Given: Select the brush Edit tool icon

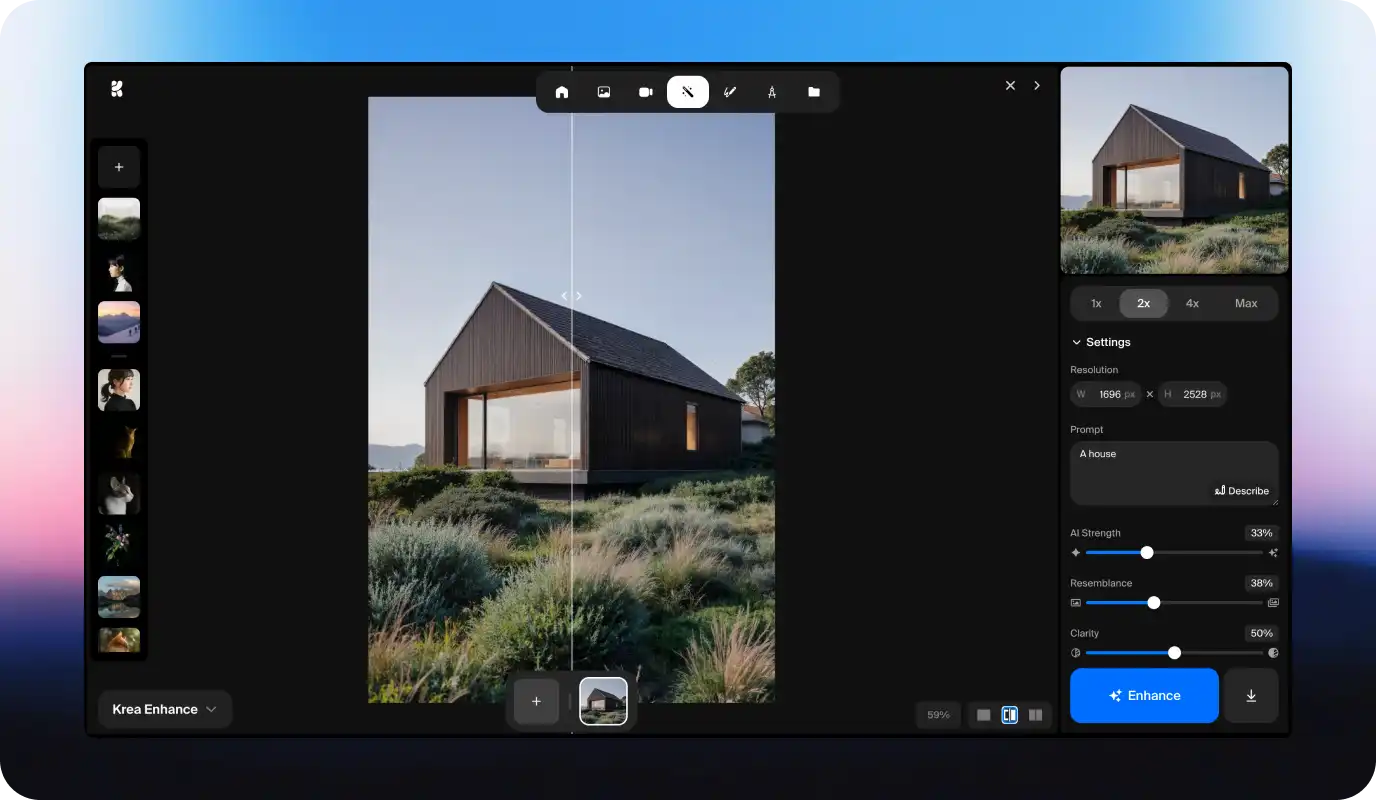Looking at the screenshot, I should coord(730,92).
